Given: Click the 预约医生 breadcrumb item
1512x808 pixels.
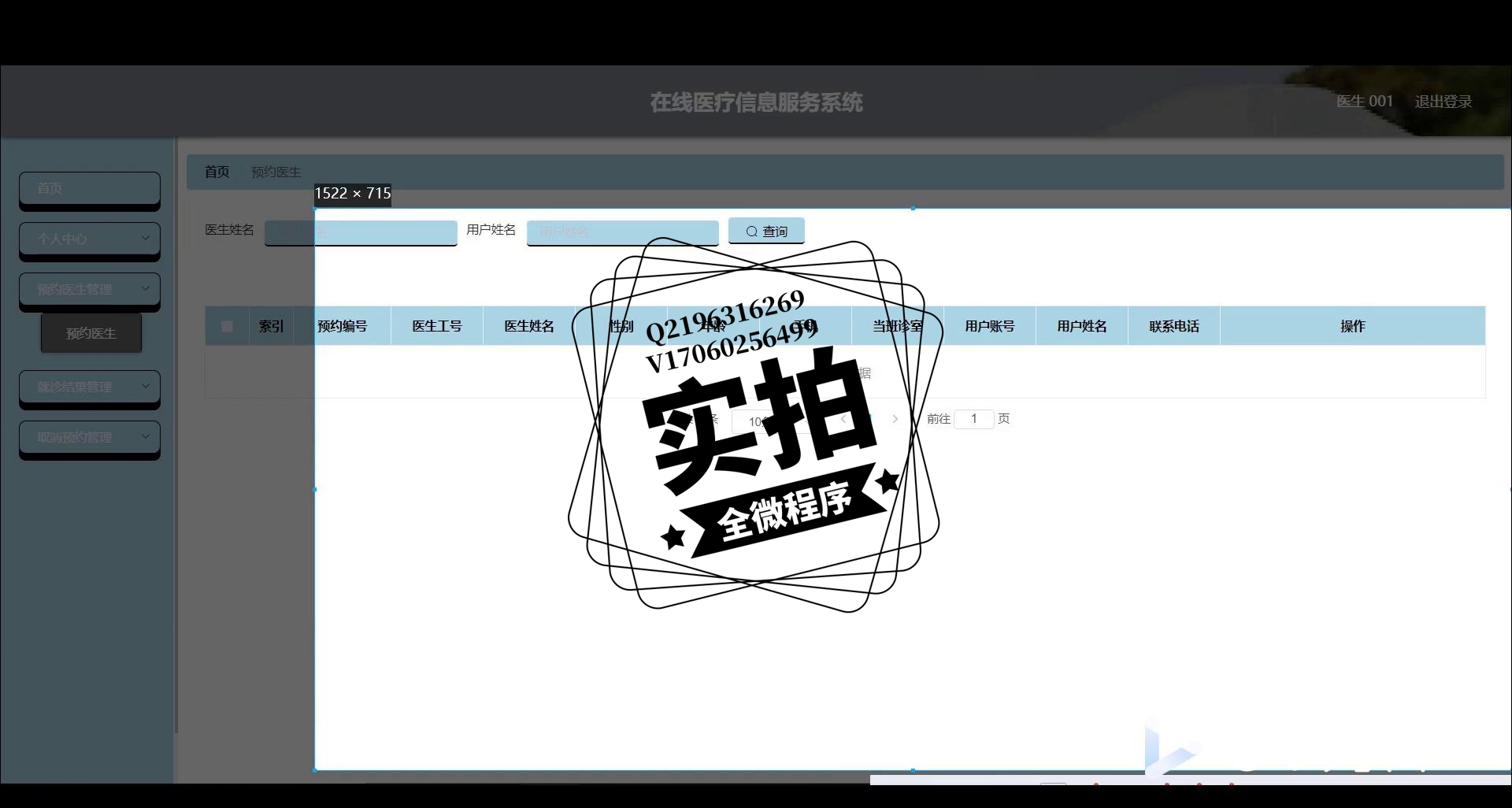Looking at the screenshot, I should pos(276,172).
